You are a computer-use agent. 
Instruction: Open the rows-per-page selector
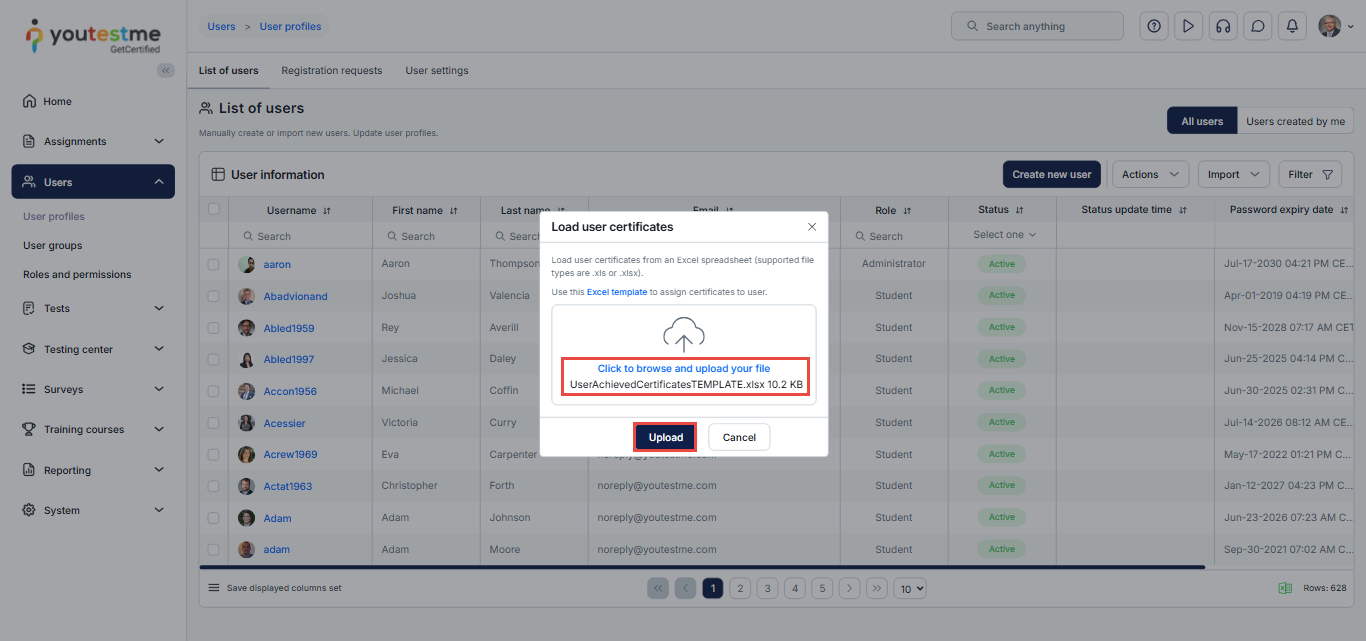point(910,589)
